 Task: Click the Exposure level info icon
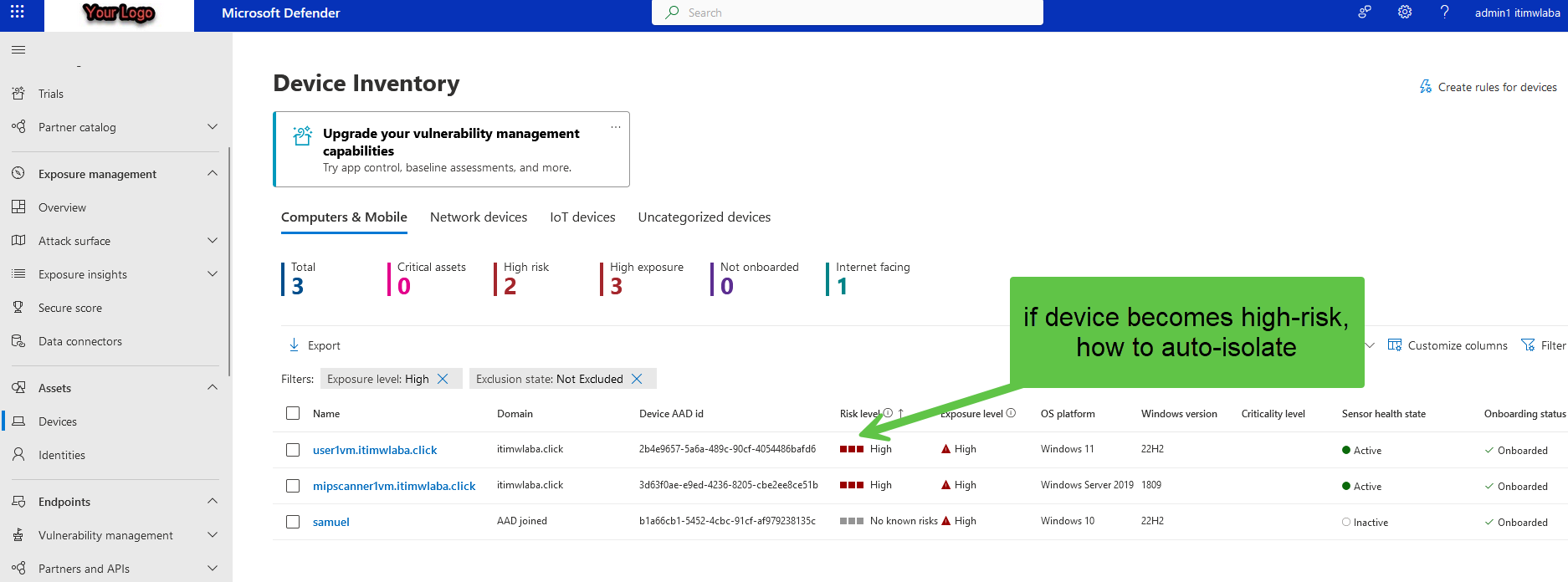click(1011, 413)
